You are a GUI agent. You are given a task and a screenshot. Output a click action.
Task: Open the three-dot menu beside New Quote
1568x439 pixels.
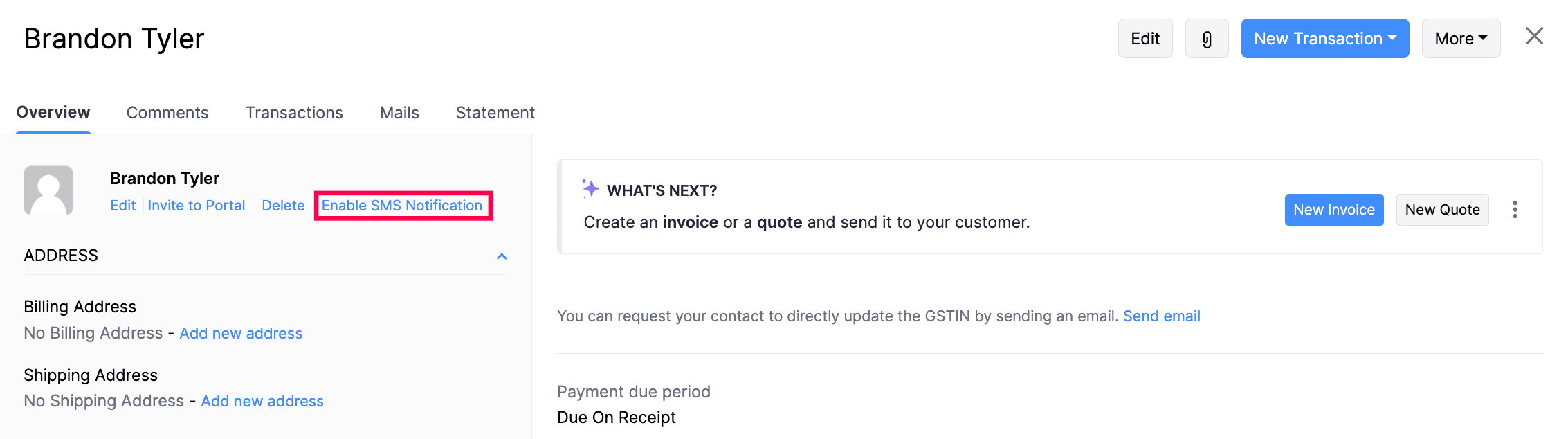pyautogui.click(x=1515, y=209)
